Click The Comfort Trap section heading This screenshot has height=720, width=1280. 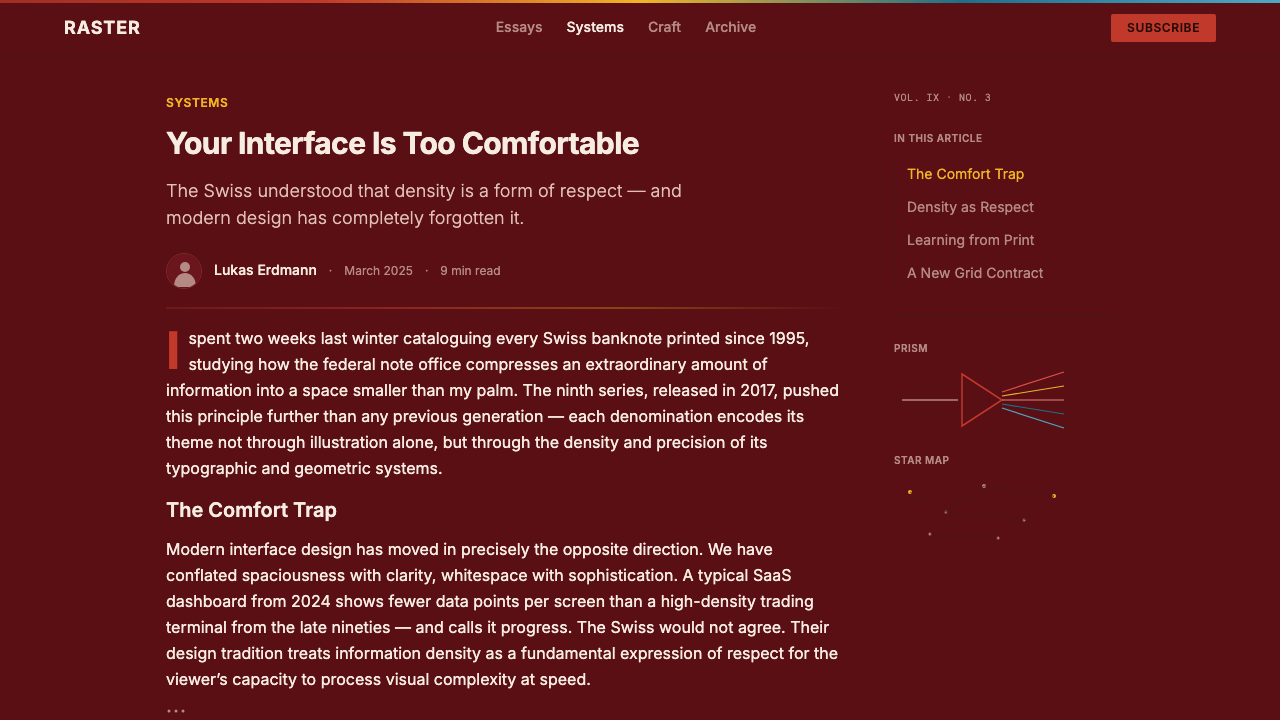251,510
